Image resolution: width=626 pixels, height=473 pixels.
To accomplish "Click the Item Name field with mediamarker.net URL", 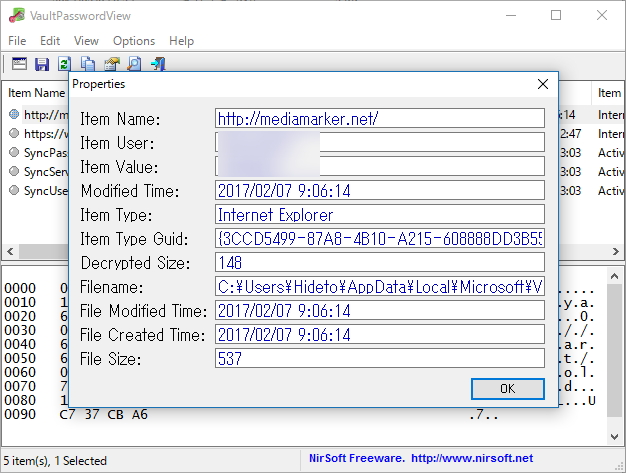I will pyautogui.click(x=380, y=119).
